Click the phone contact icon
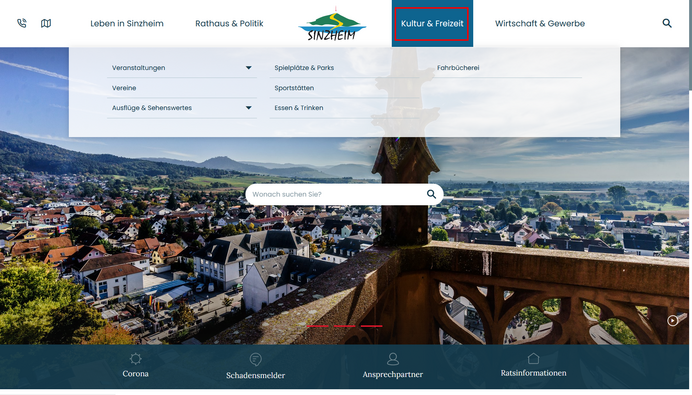692x395 pixels. coord(22,23)
